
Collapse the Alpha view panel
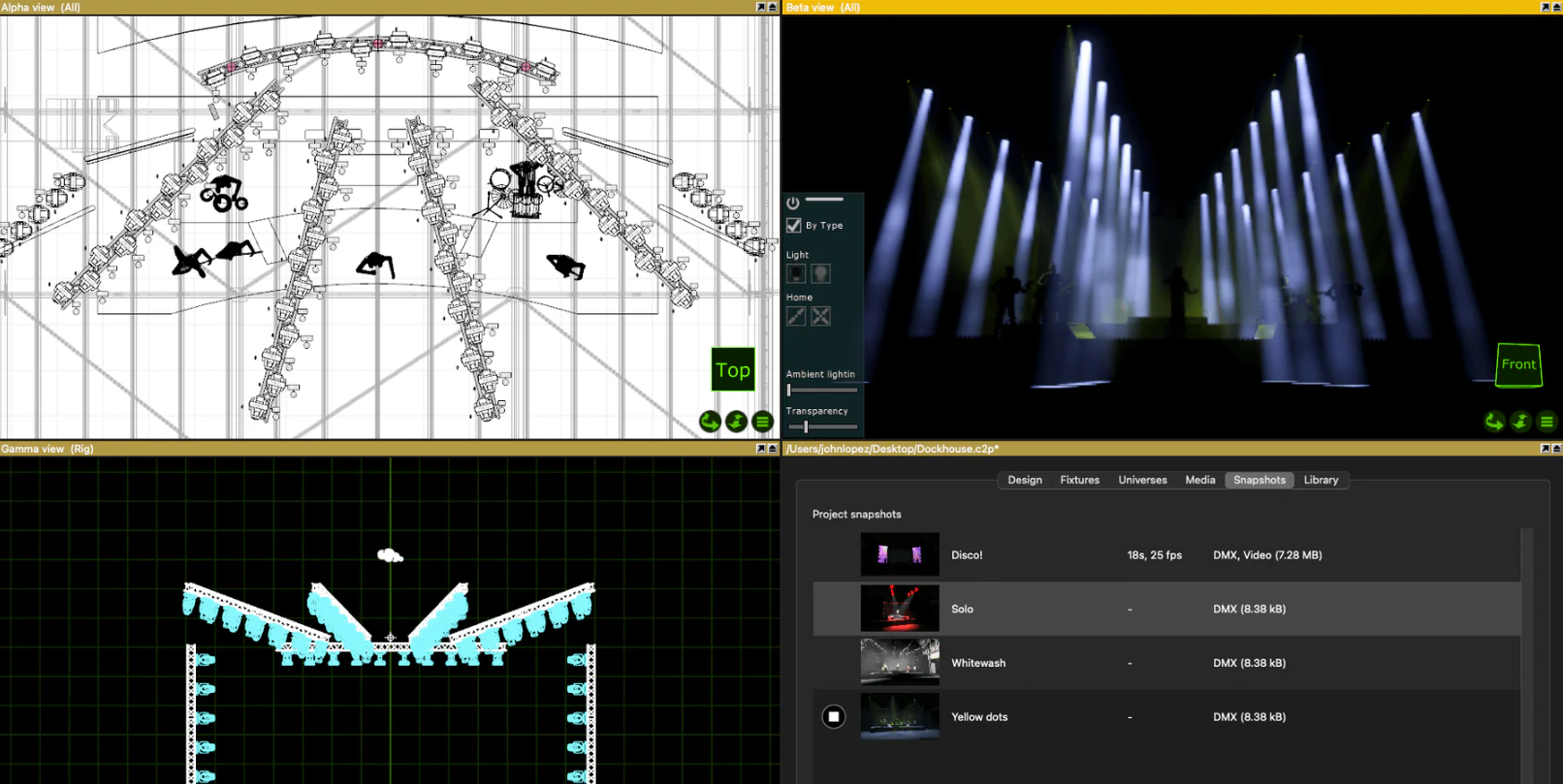[772, 7]
